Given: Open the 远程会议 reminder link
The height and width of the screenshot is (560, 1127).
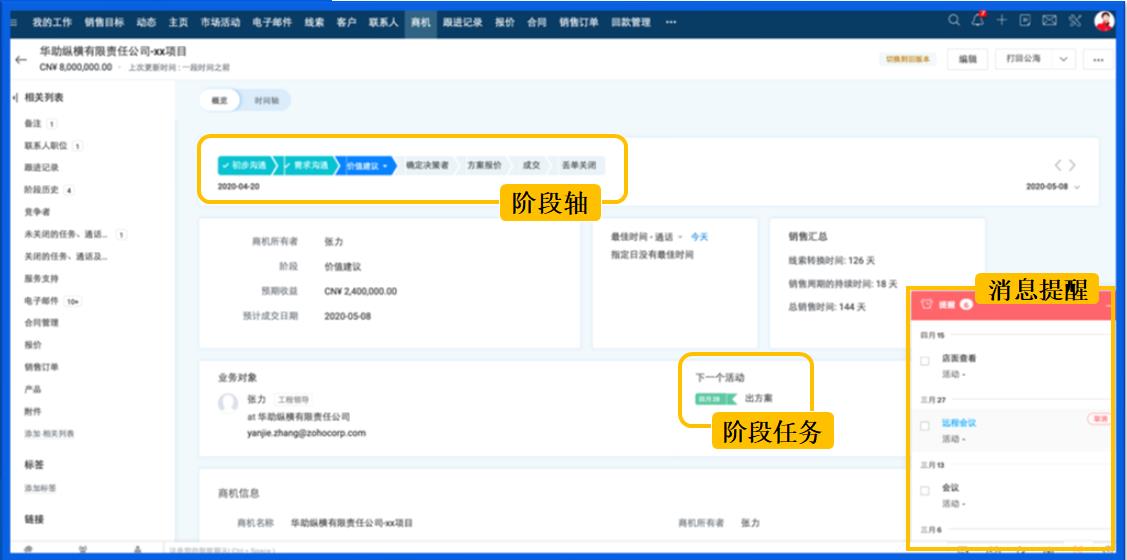Looking at the screenshot, I should (x=959, y=423).
